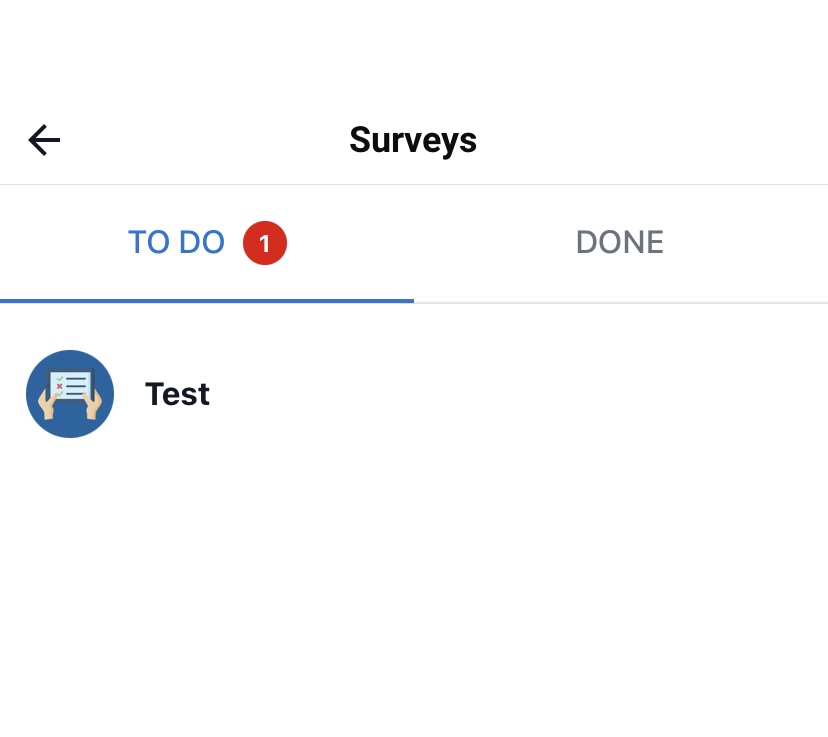Tap the number 1 in red circle
The height and width of the screenshot is (737, 828).
[x=265, y=243]
